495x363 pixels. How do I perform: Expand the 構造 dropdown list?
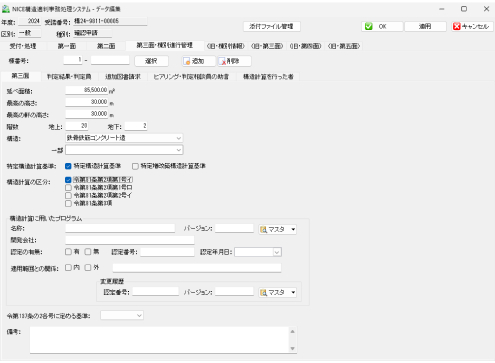point(179,138)
